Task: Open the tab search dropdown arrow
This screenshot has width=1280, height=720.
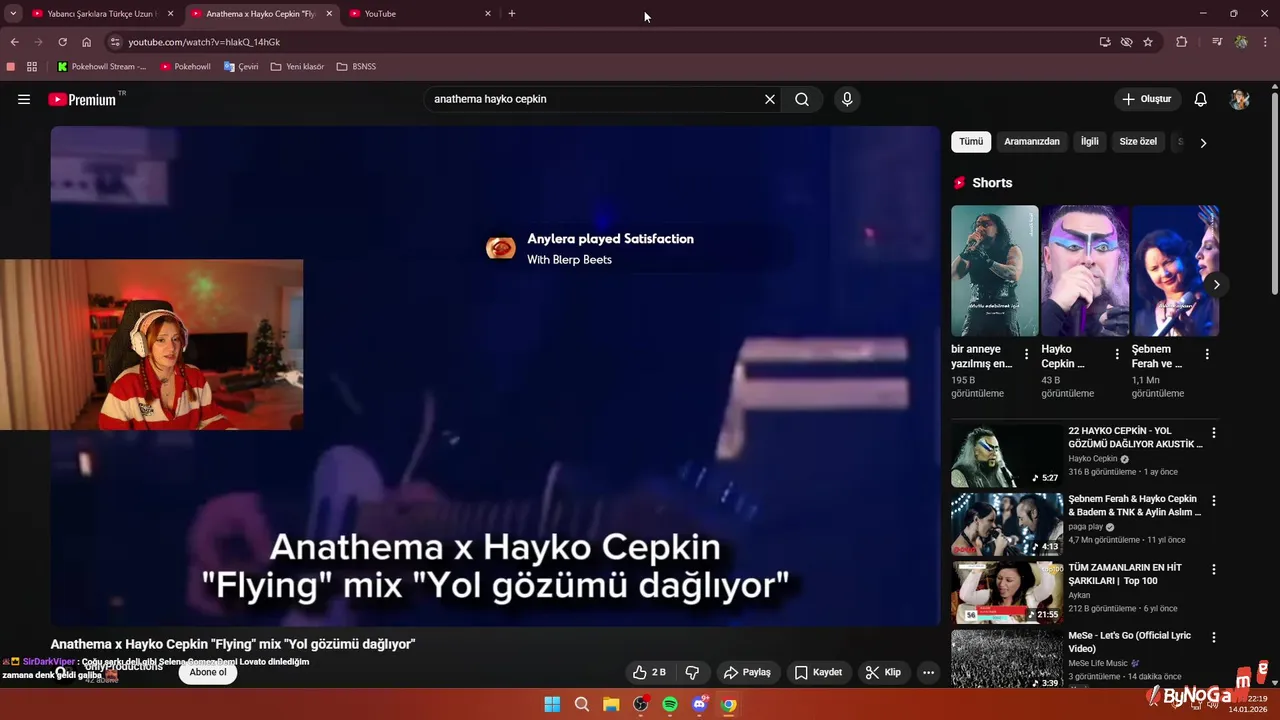Action: [13, 14]
